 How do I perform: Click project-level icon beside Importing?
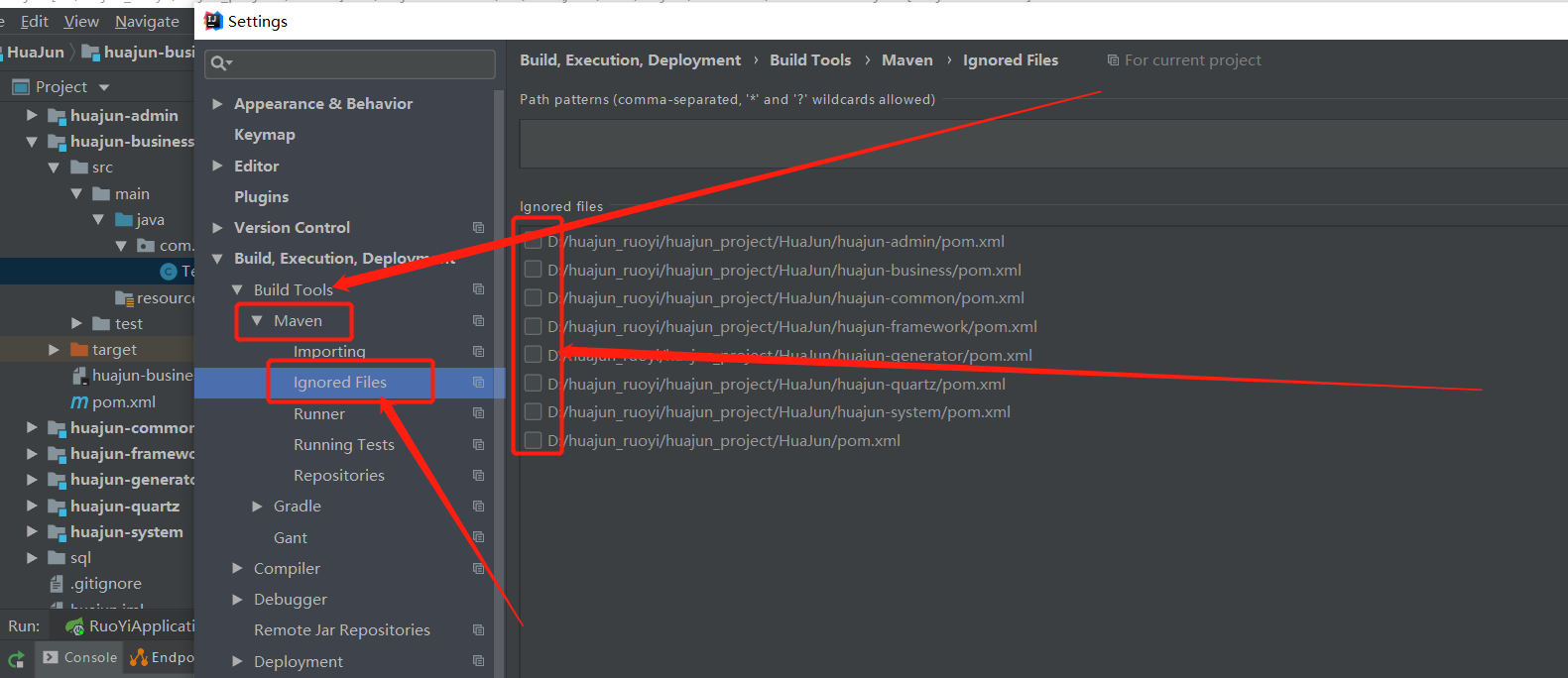tap(478, 352)
